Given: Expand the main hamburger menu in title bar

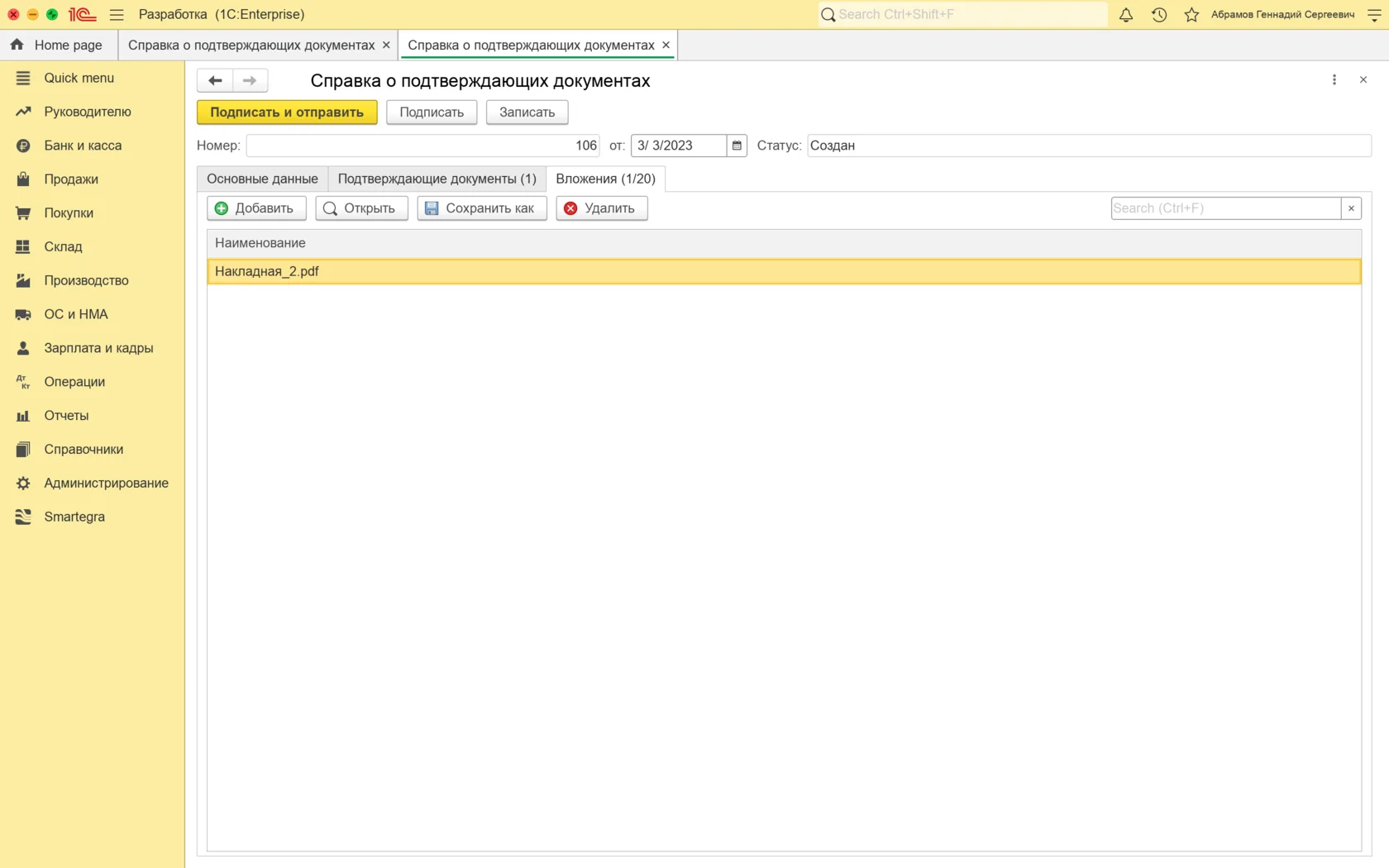Looking at the screenshot, I should click(x=117, y=15).
